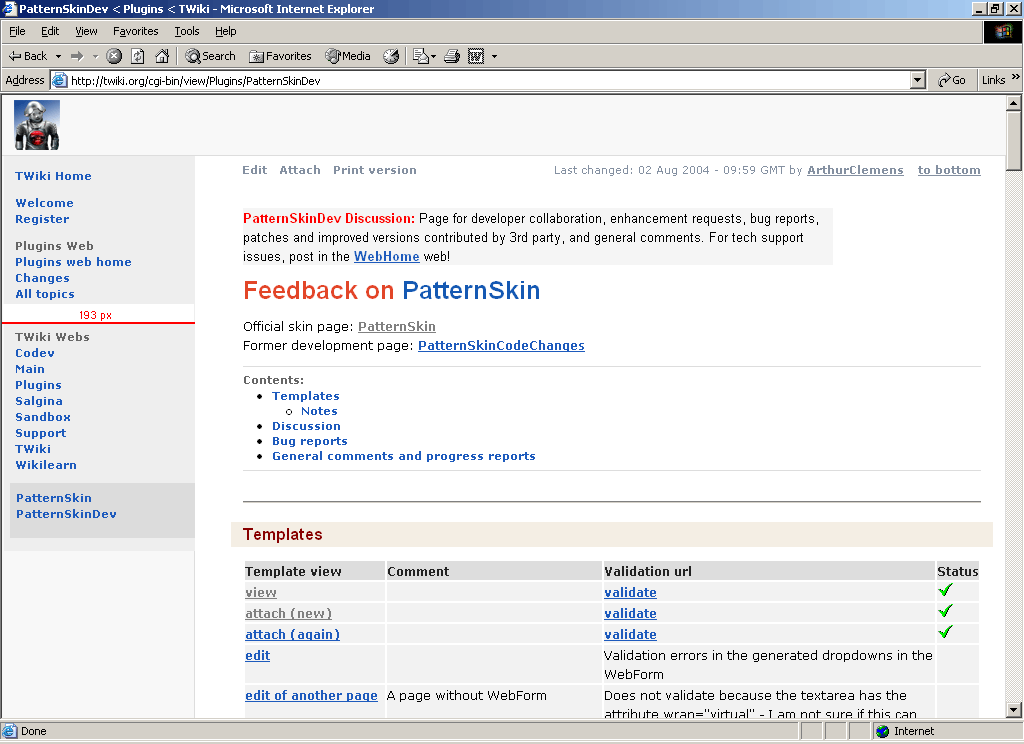Screen dimensions: 1024x744
Task: Click the Bug reports contents link
Action: coord(310,441)
